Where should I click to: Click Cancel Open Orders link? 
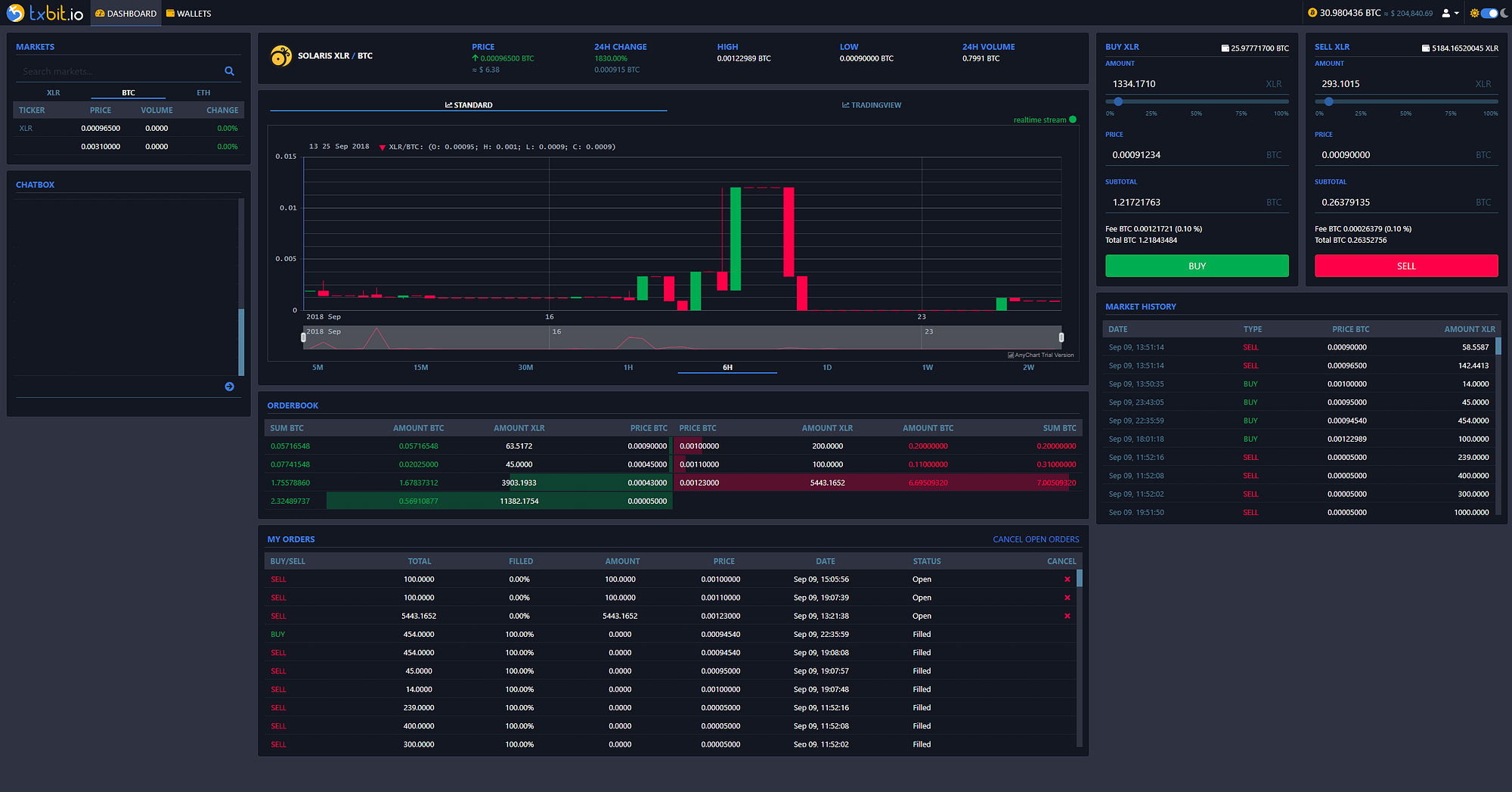click(1036, 539)
